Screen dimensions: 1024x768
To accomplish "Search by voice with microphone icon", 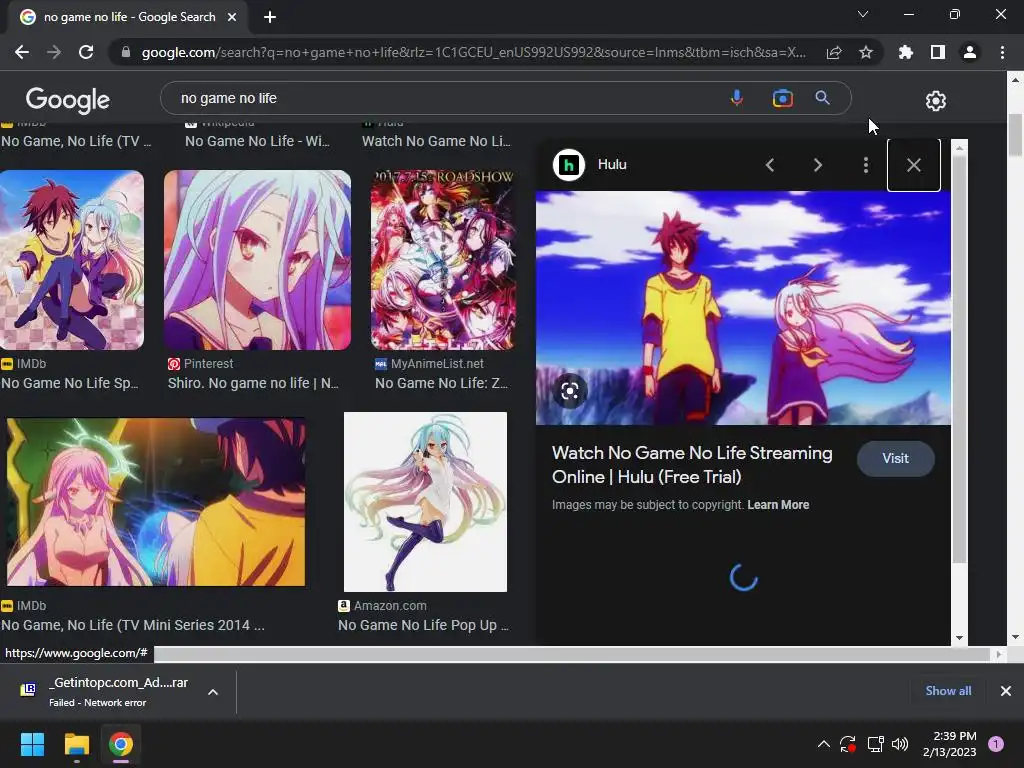I will point(737,98).
